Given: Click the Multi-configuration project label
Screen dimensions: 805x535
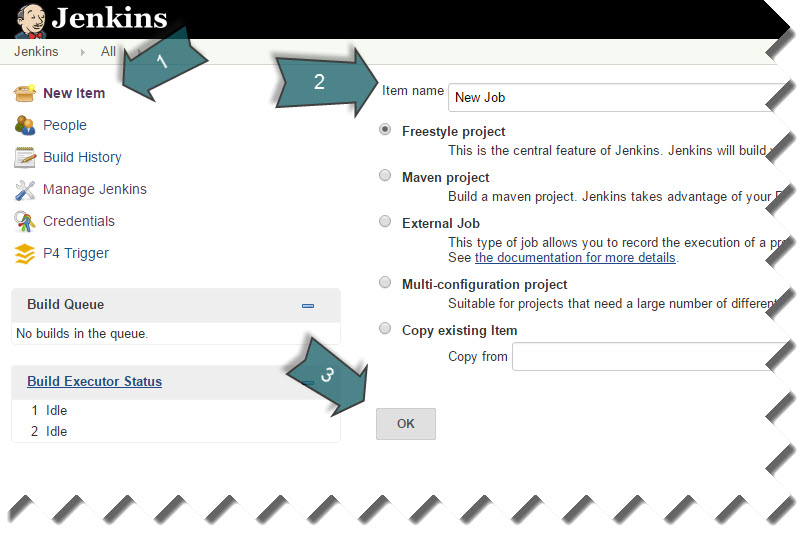Looking at the screenshot, I should [x=485, y=284].
